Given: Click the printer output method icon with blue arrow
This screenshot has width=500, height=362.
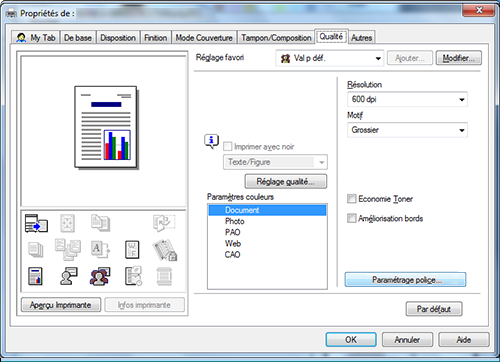Looking at the screenshot, I should pos(36,223).
